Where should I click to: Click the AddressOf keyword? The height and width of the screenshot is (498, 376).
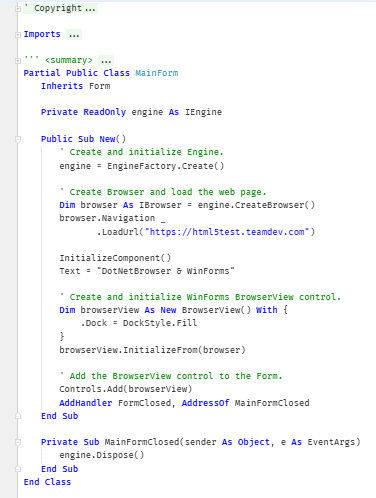(205, 403)
